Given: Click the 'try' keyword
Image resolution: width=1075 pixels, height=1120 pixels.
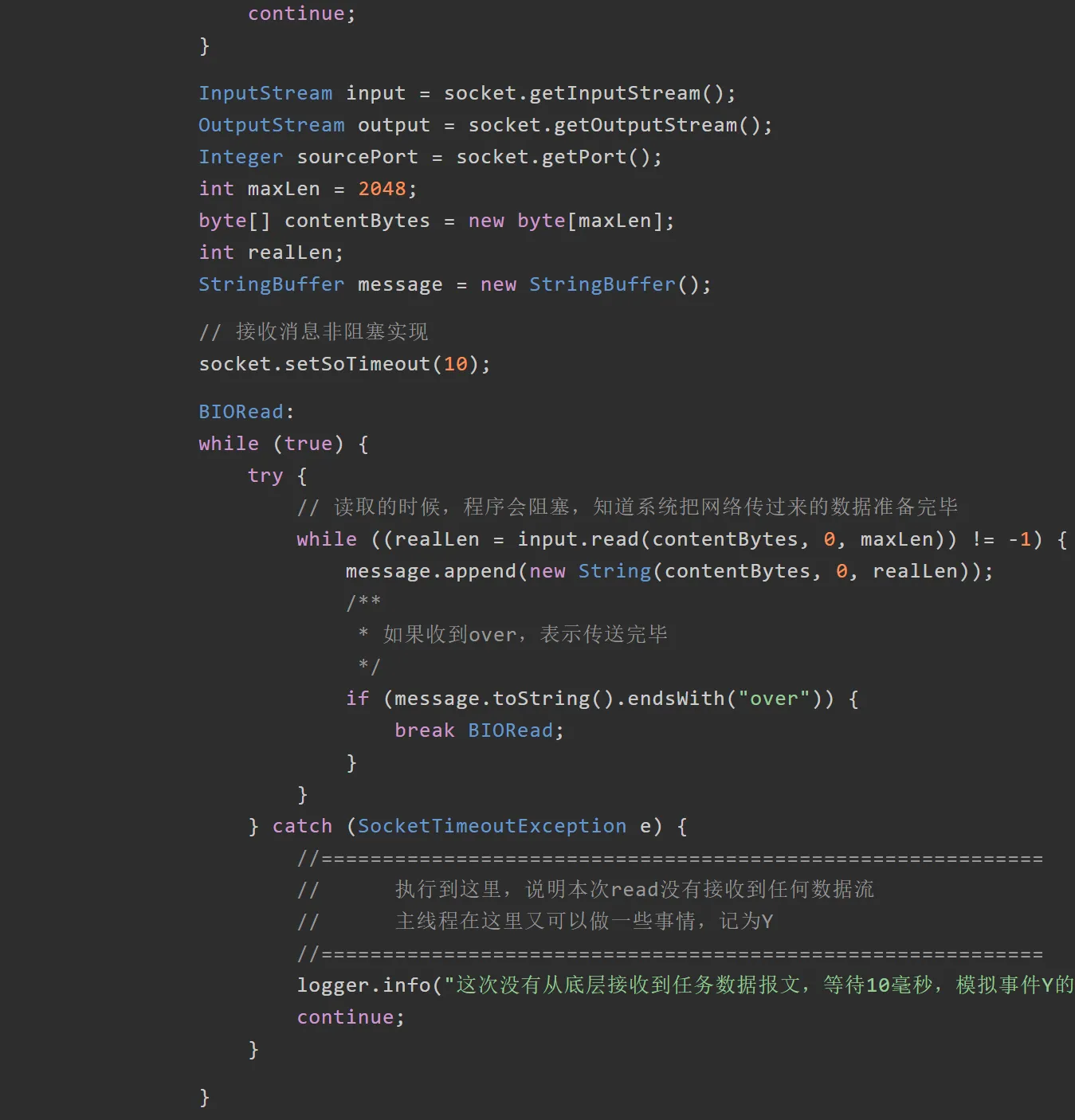Looking at the screenshot, I should (265, 476).
